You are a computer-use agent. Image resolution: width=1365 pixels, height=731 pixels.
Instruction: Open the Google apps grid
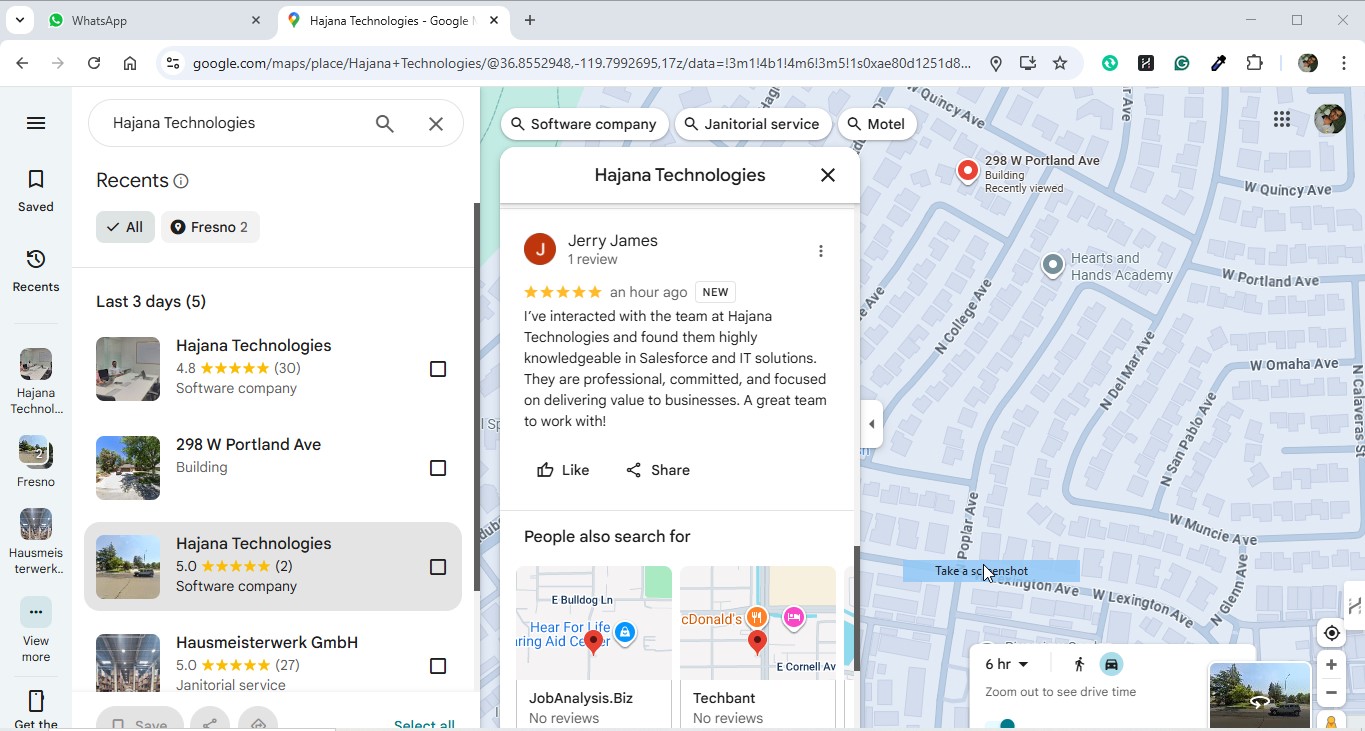pos(1282,120)
